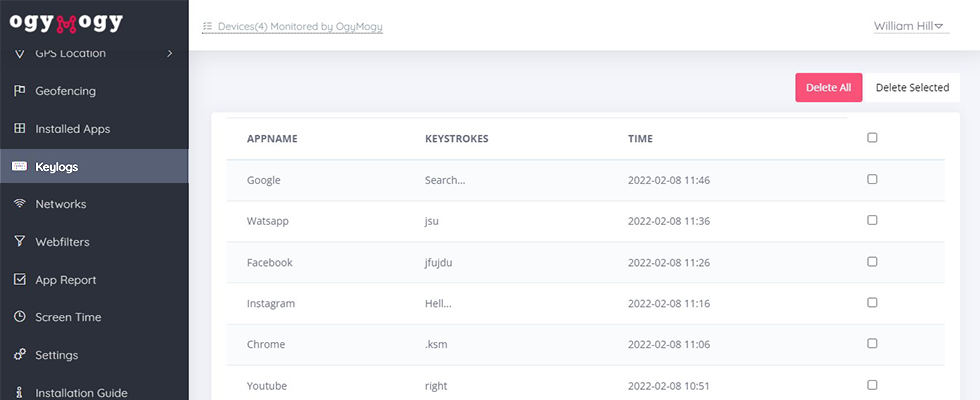Go to App Report page
The width and height of the screenshot is (980, 400).
94,279
